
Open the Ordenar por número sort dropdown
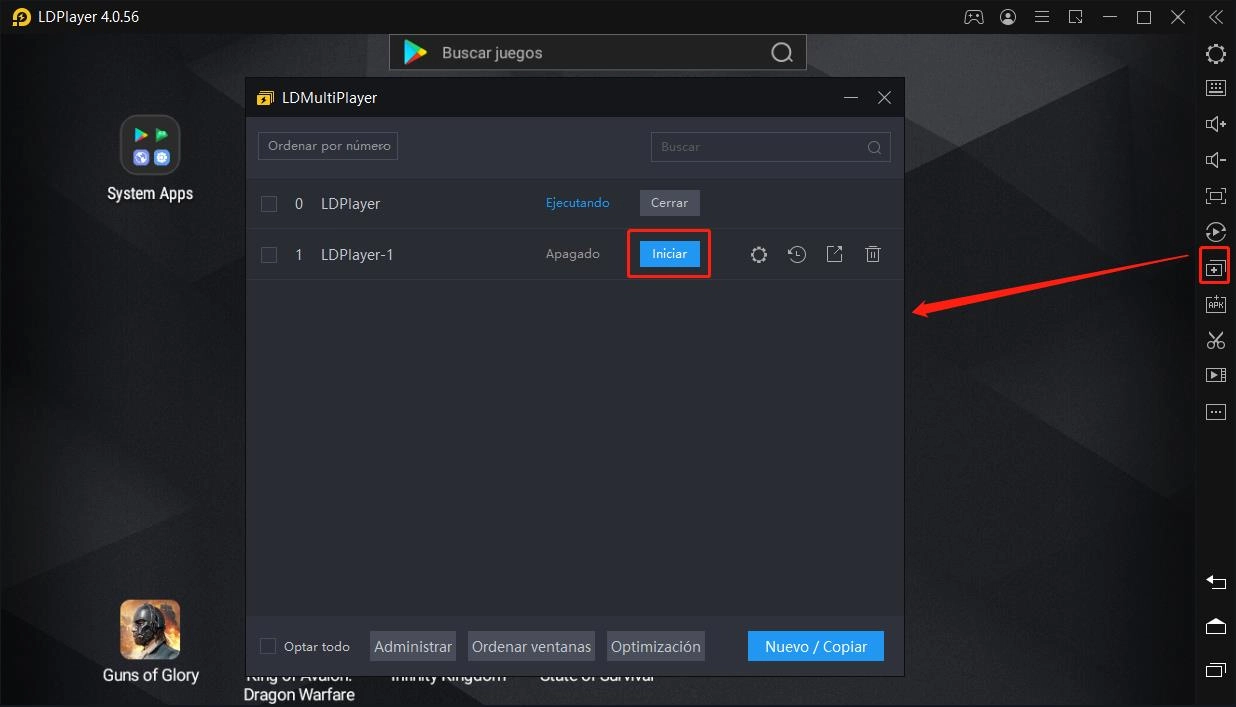[328, 146]
